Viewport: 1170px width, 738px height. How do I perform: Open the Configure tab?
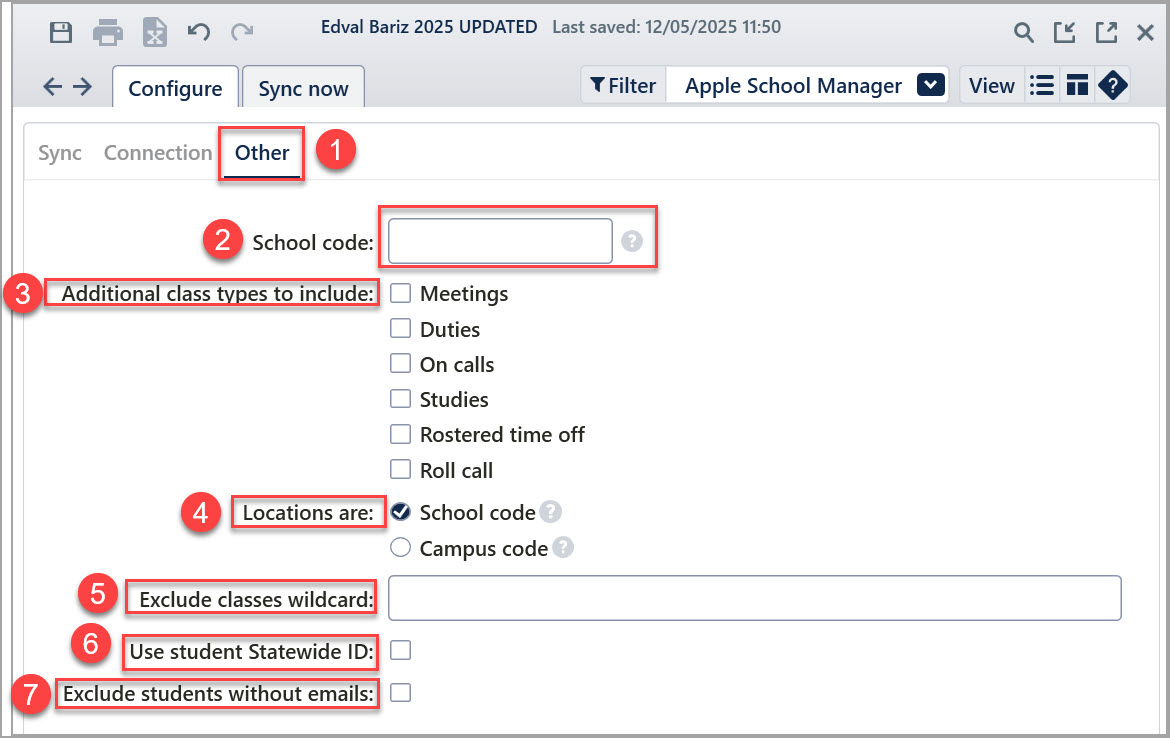[x=175, y=88]
